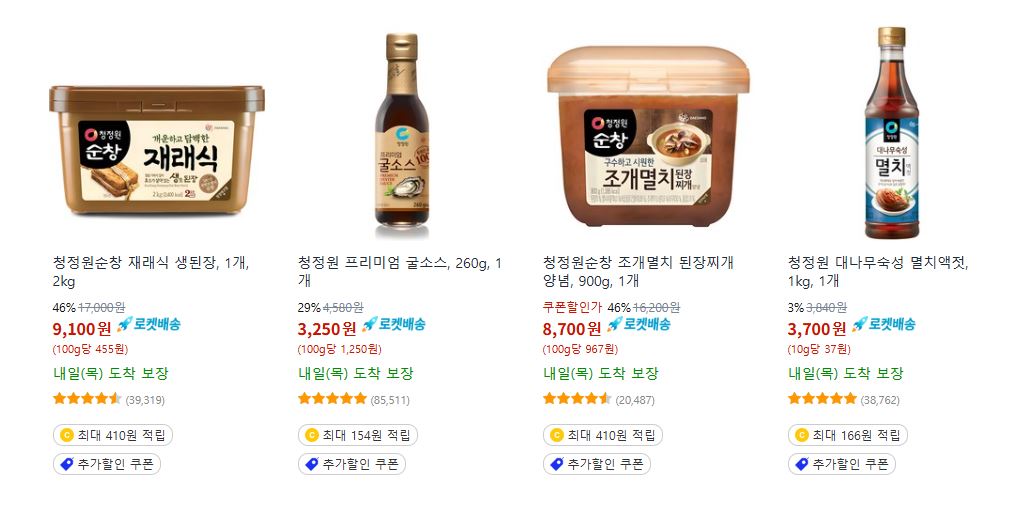
Task: Click the rocket delivery badge beside 8,700원
Action: (638, 325)
